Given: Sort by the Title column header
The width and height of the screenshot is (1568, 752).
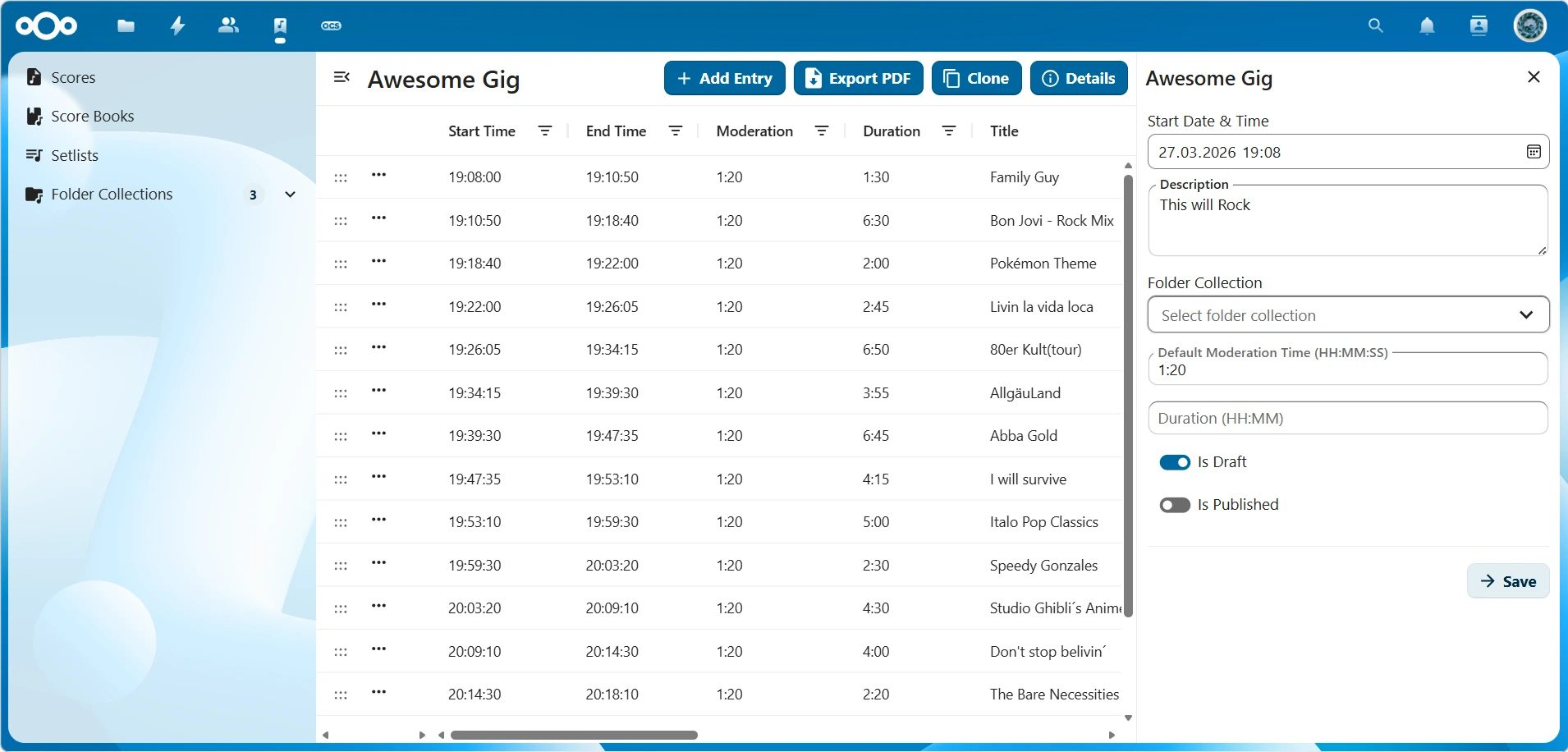Looking at the screenshot, I should click(1004, 131).
